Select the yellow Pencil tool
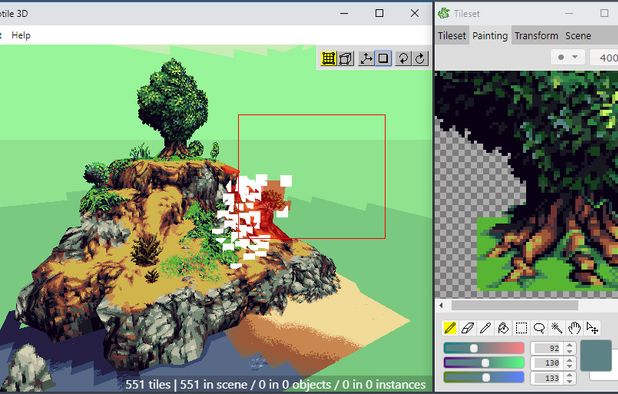Screen dimensions: 618x394 click(450, 328)
